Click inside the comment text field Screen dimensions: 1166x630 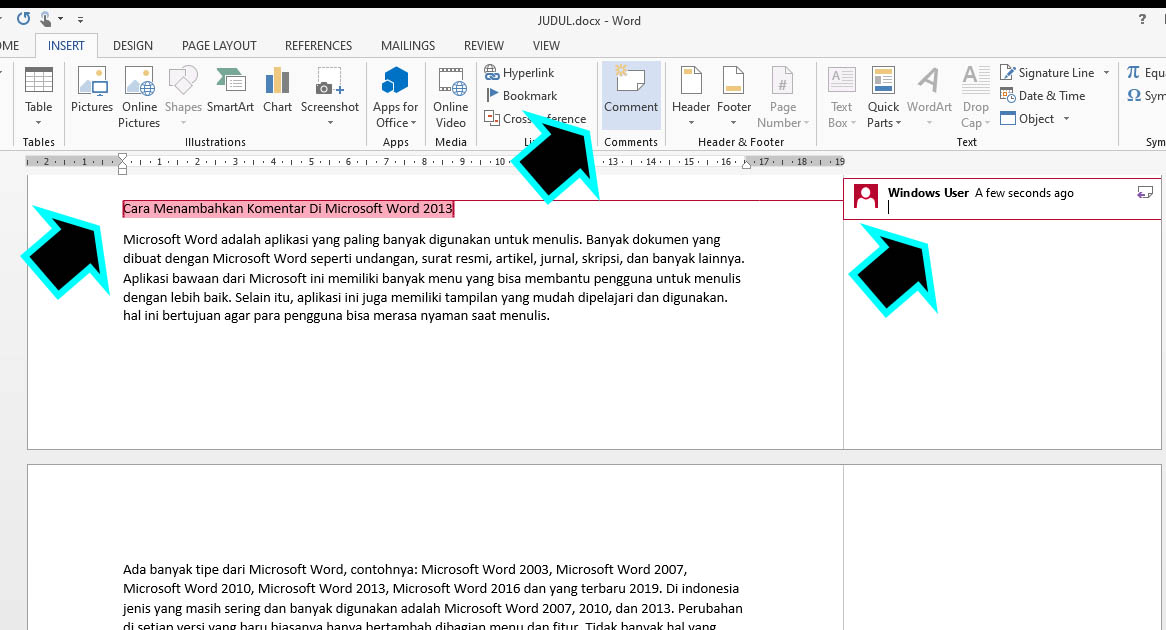click(1000, 208)
